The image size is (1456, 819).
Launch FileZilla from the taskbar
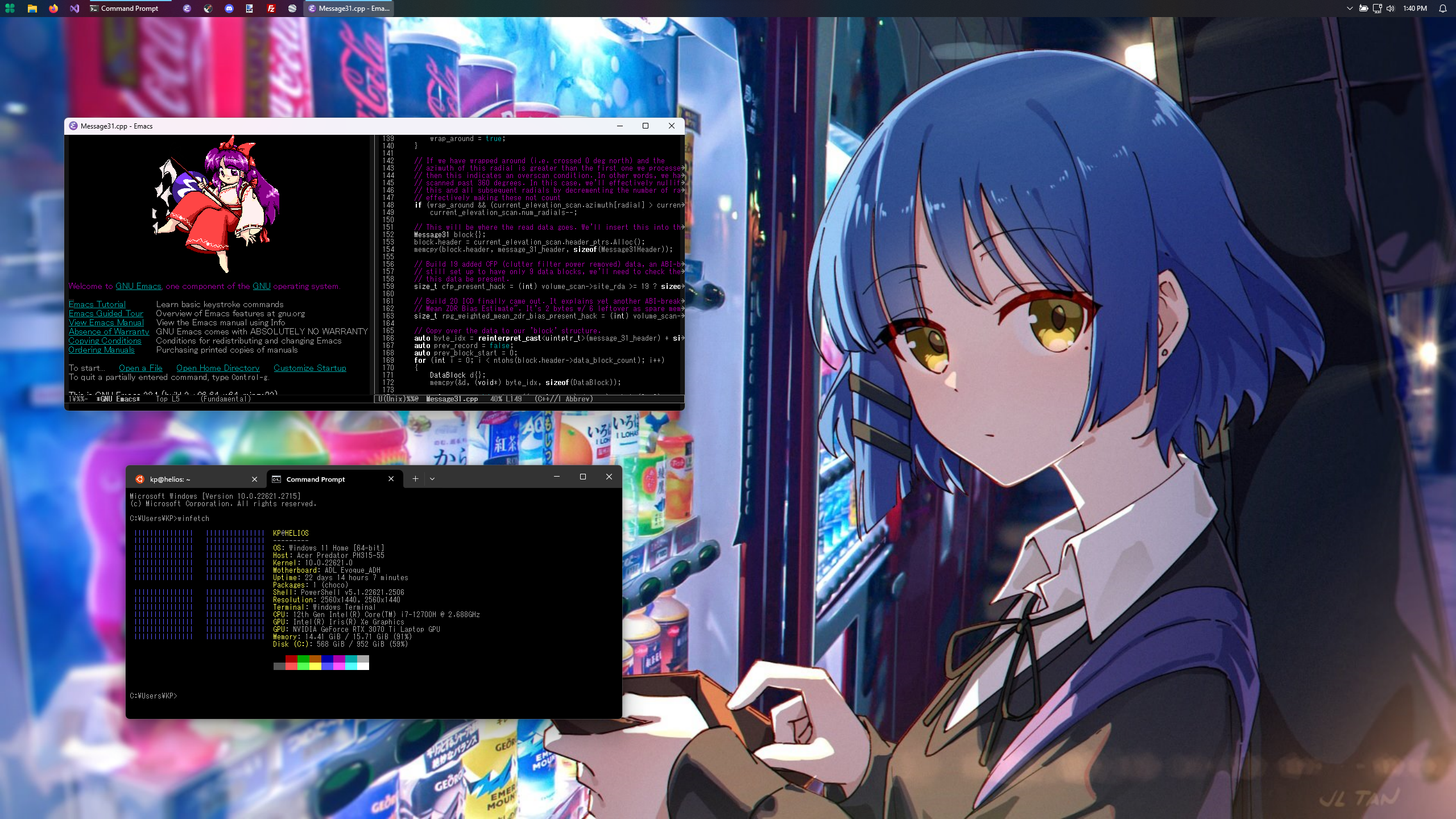click(271, 9)
